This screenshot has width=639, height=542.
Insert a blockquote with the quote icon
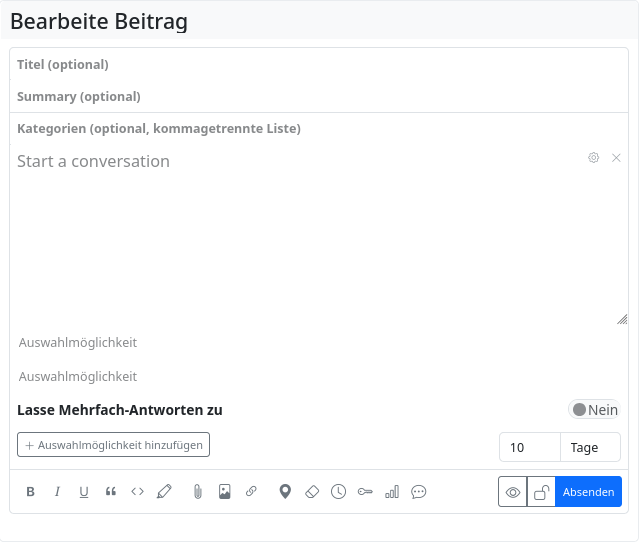click(x=111, y=492)
